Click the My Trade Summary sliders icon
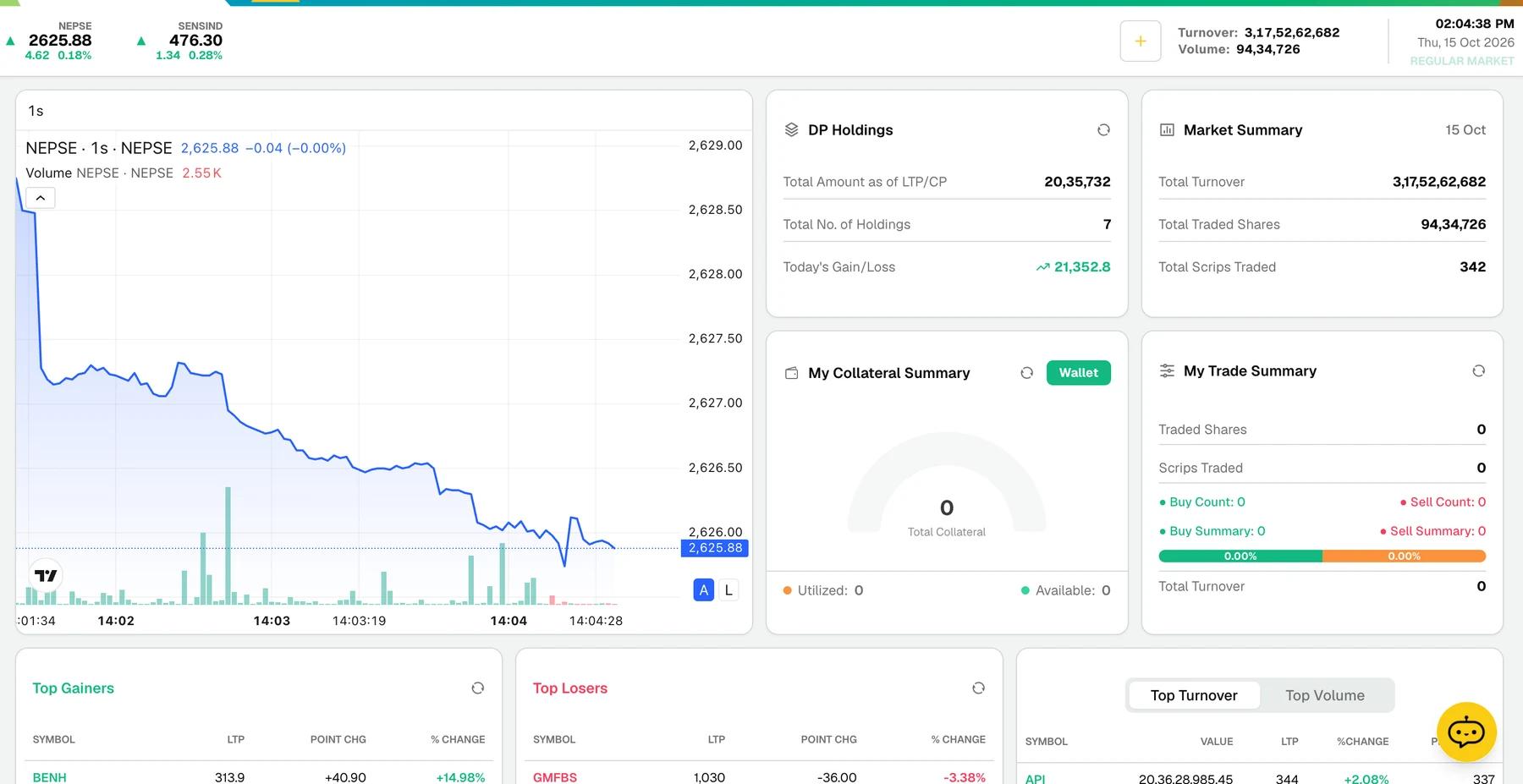The width and height of the screenshot is (1523, 784). 1167,370
